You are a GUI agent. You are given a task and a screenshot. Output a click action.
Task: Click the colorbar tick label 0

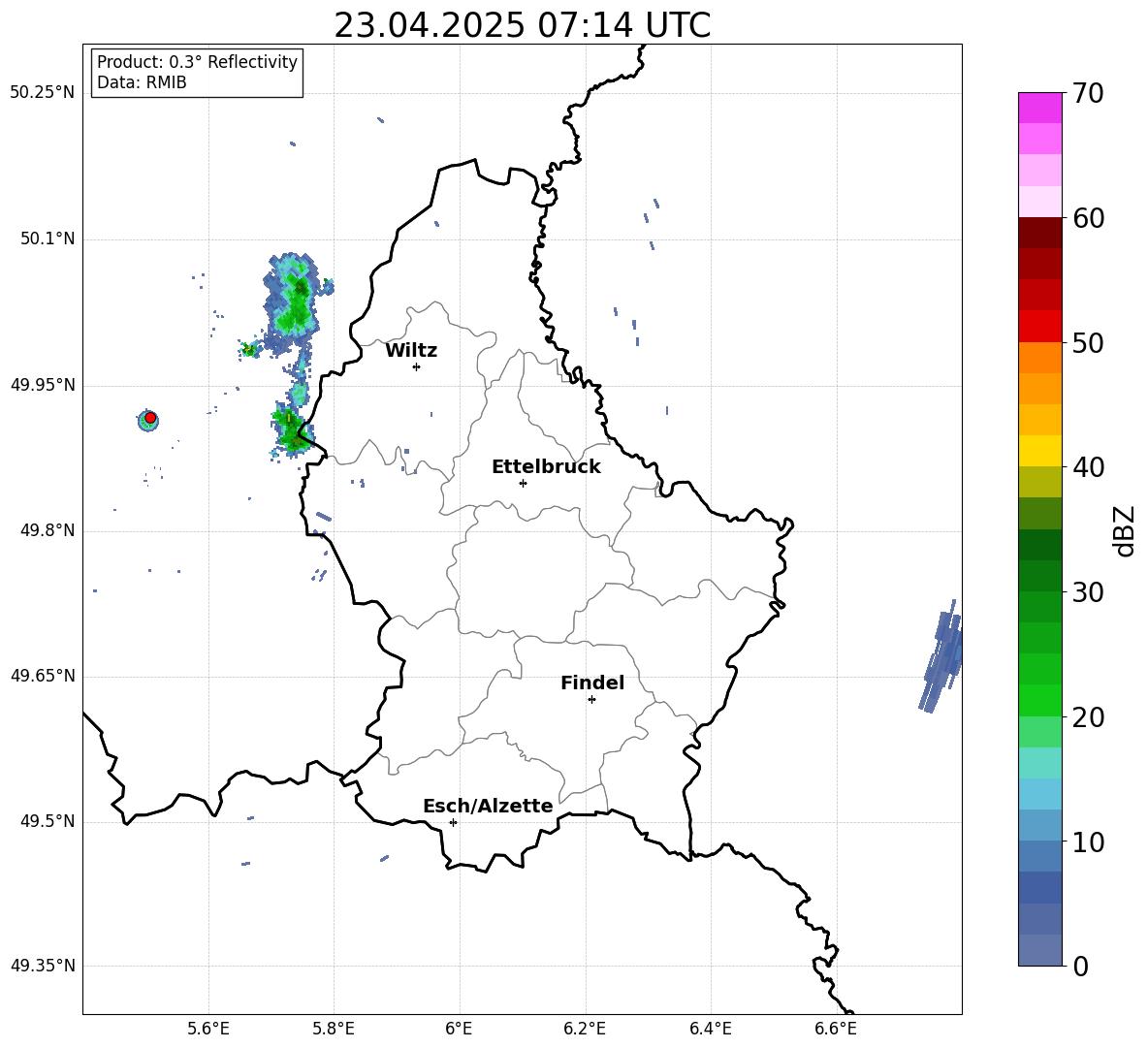pyautogui.click(x=1080, y=967)
